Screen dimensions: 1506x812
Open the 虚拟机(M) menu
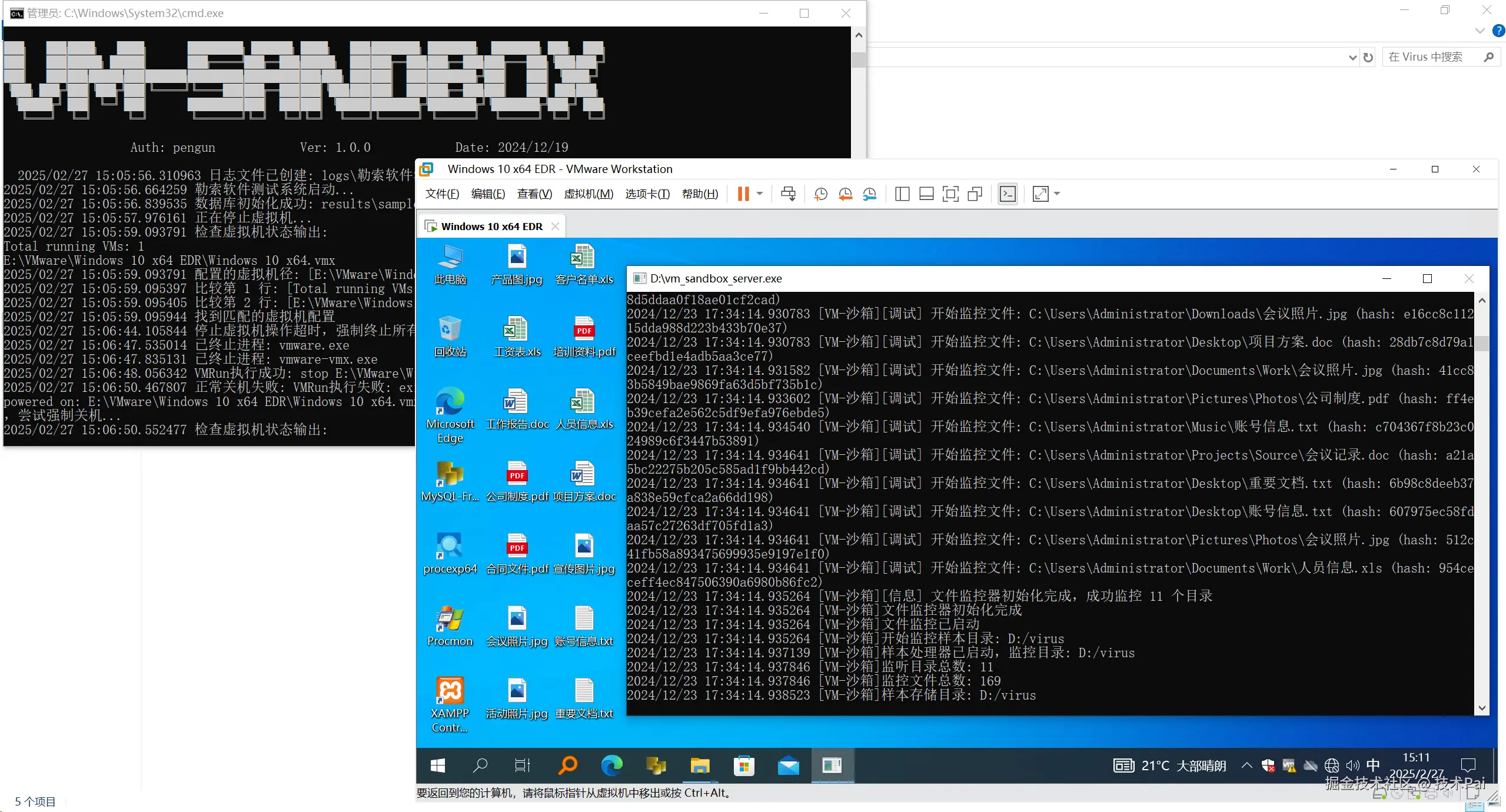588,194
